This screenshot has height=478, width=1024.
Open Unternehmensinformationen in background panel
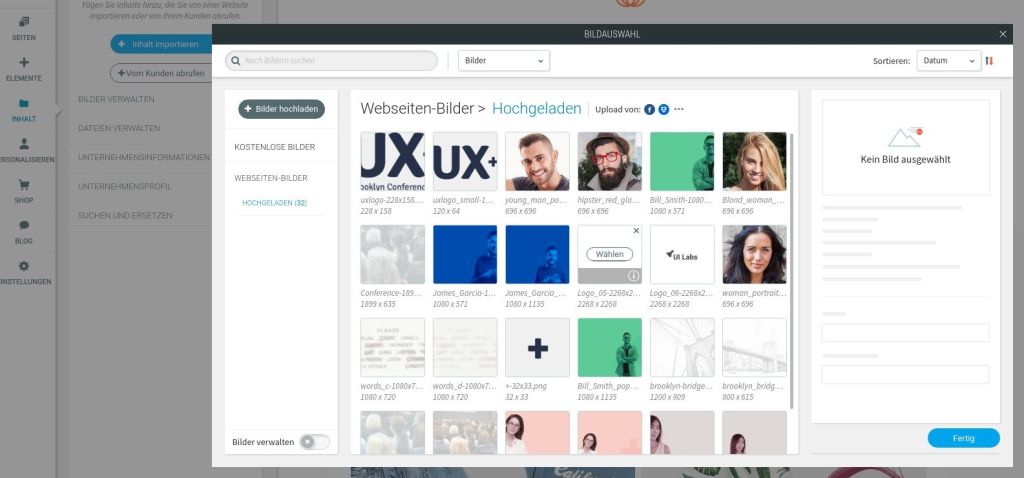144,157
